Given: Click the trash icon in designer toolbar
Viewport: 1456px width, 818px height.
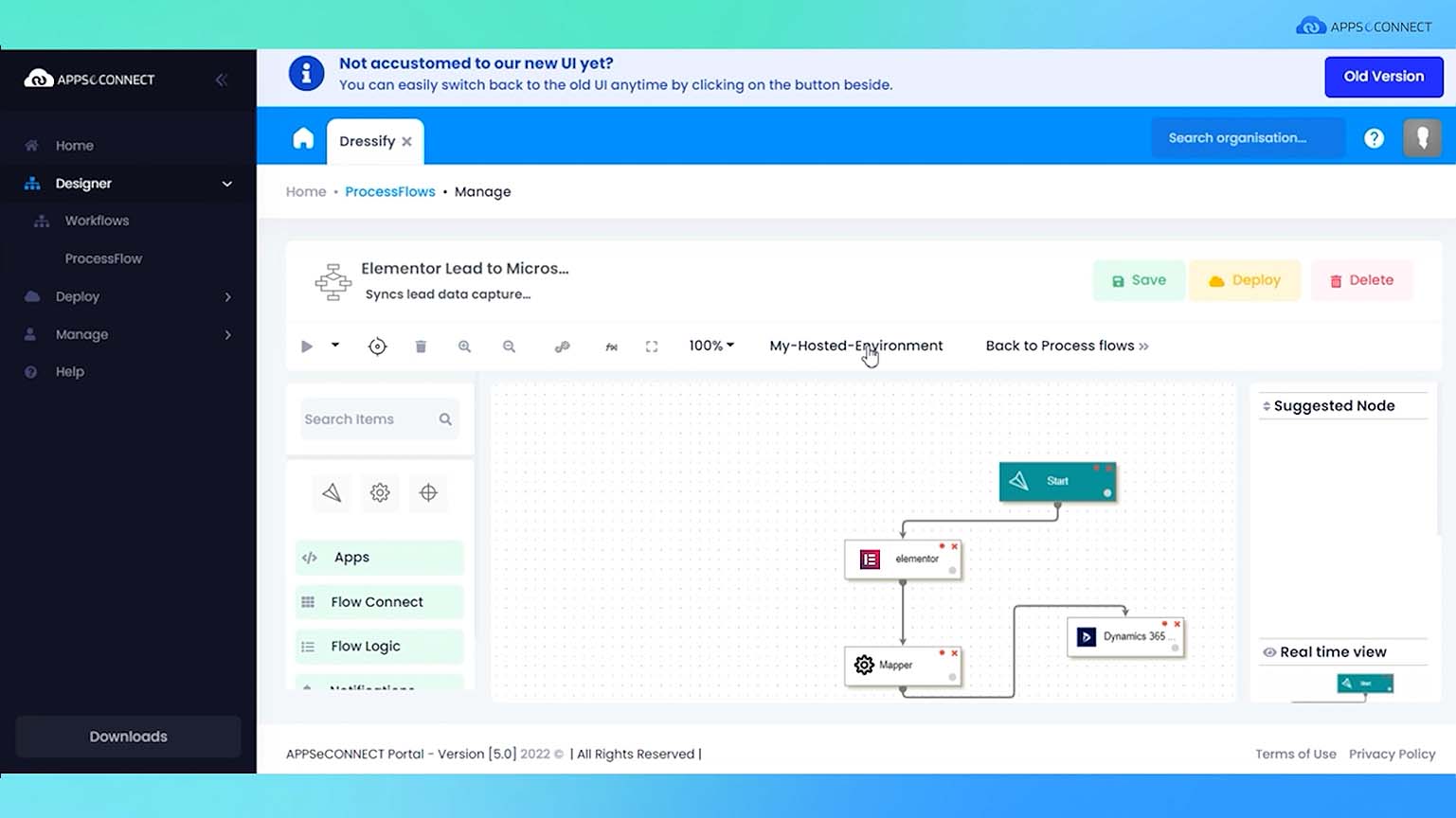Looking at the screenshot, I should coord(421,347).
